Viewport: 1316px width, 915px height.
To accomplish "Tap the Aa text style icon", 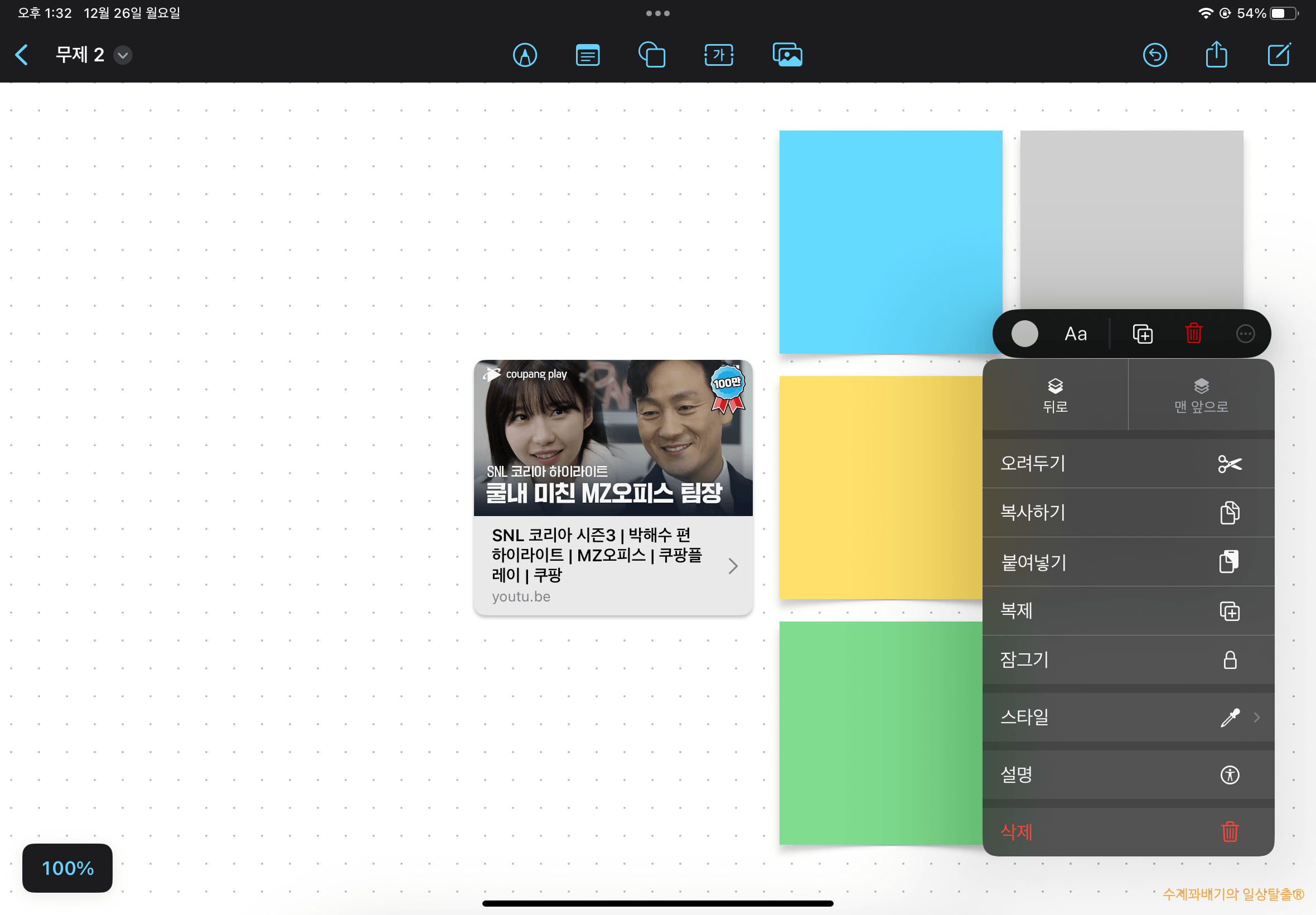I will 1075,333.
